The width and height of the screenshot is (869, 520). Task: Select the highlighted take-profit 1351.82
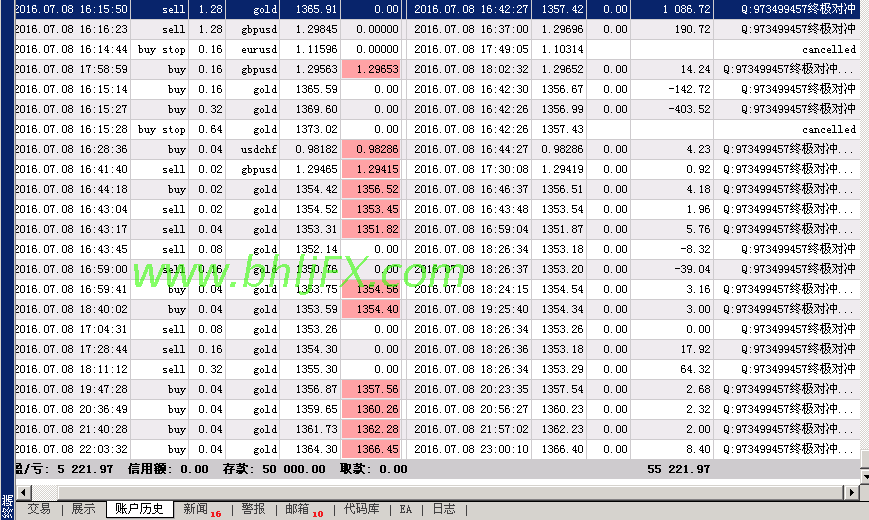(x=371, y=229)
